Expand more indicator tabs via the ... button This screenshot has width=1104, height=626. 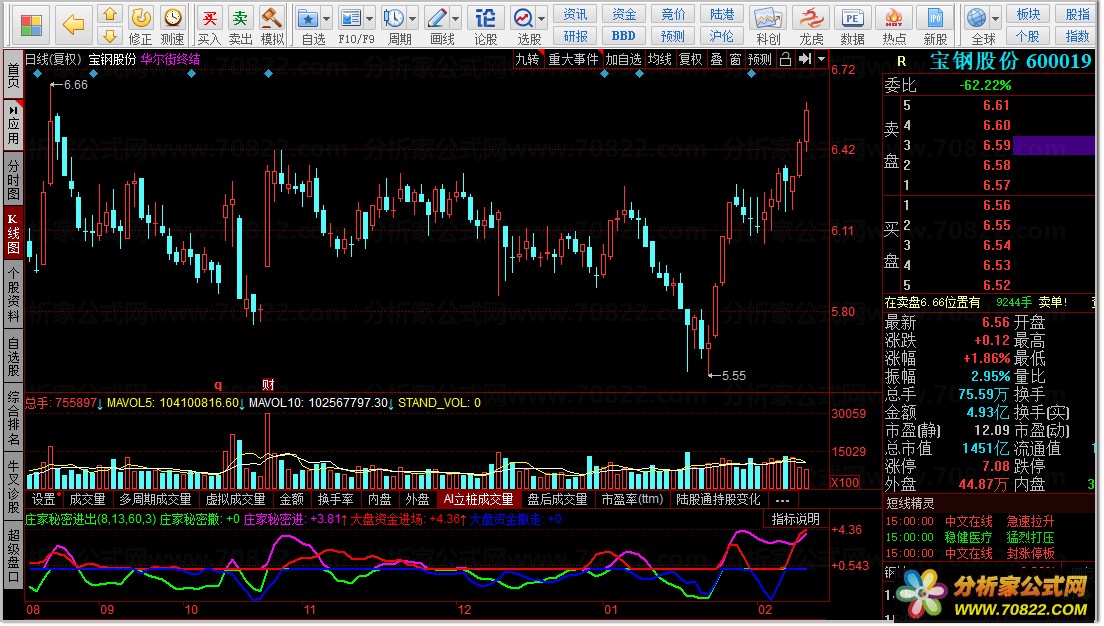[782, 499]
